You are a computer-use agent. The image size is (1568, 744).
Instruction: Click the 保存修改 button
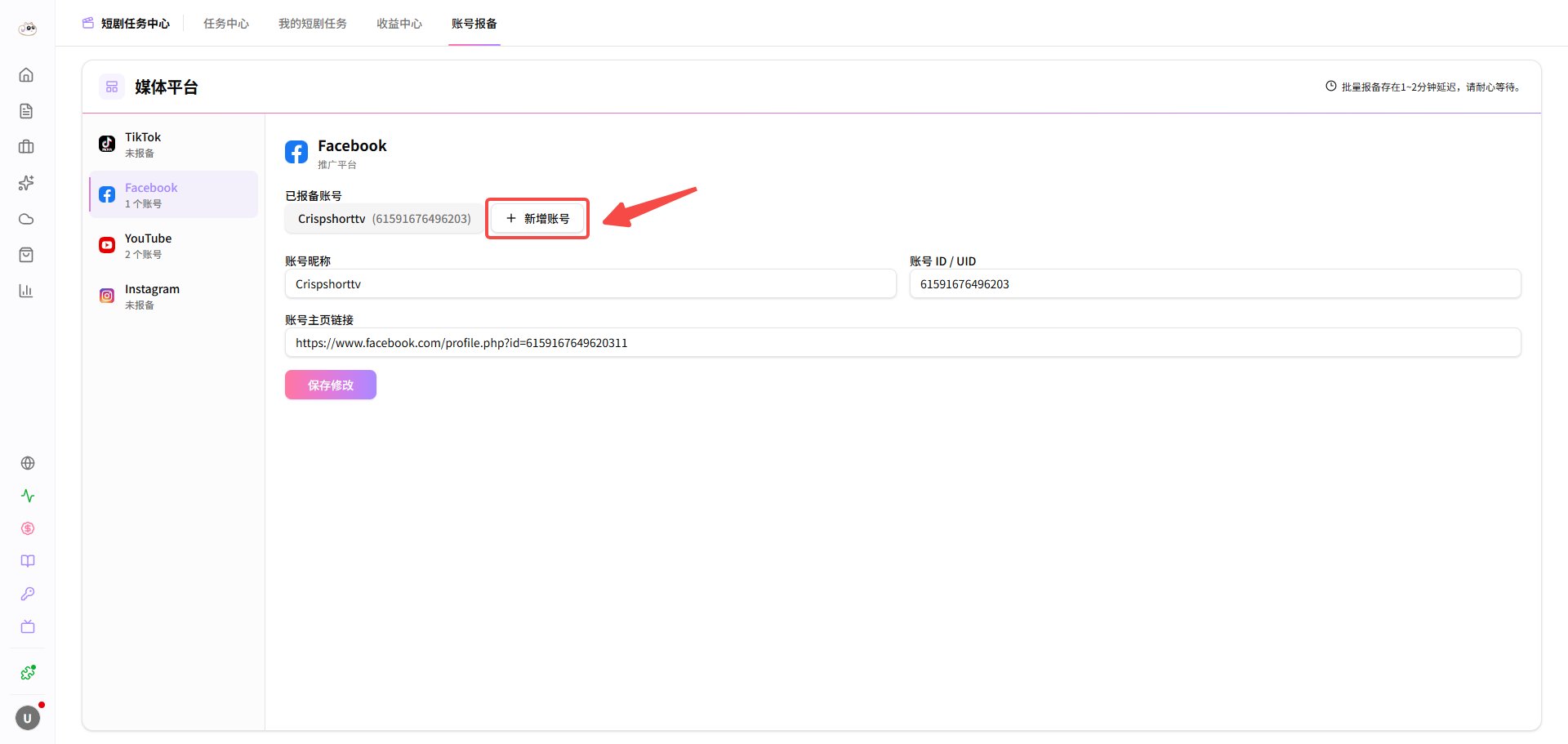331,385
